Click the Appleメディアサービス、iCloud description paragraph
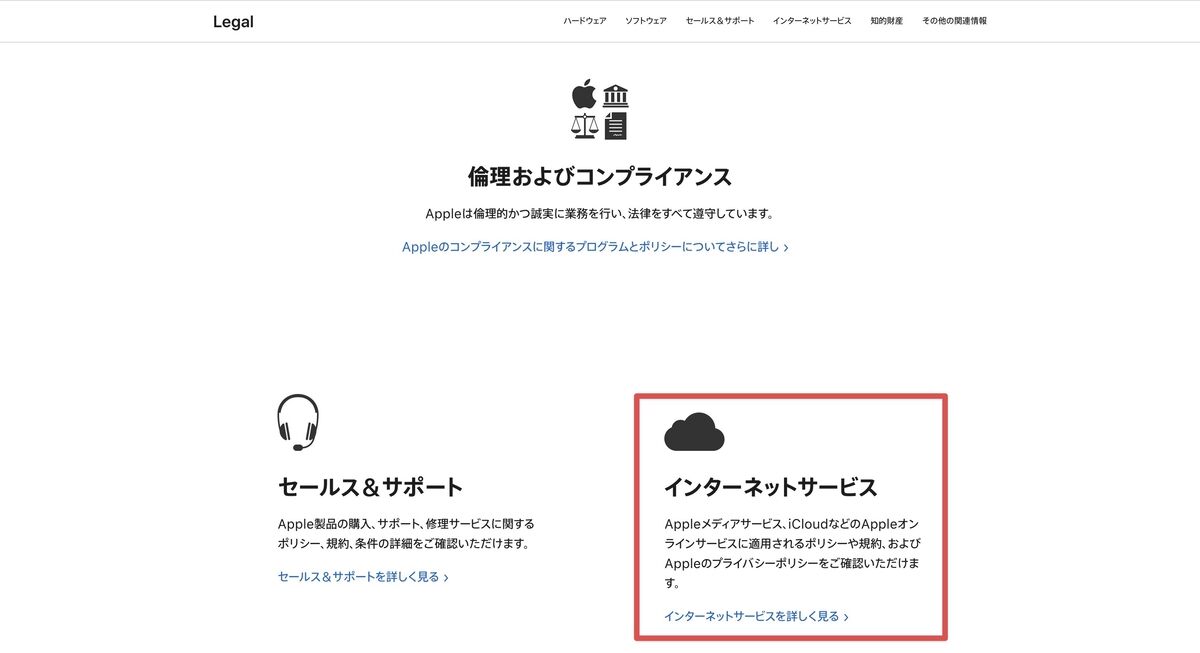The width and height of the screenshot is (1200, 653). coord(792,553)
